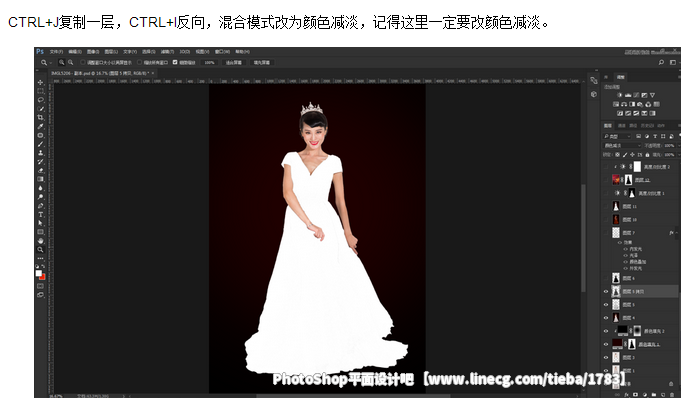Select the Move tool
Screen dimensions: 681x398
(x=40, y=82)
